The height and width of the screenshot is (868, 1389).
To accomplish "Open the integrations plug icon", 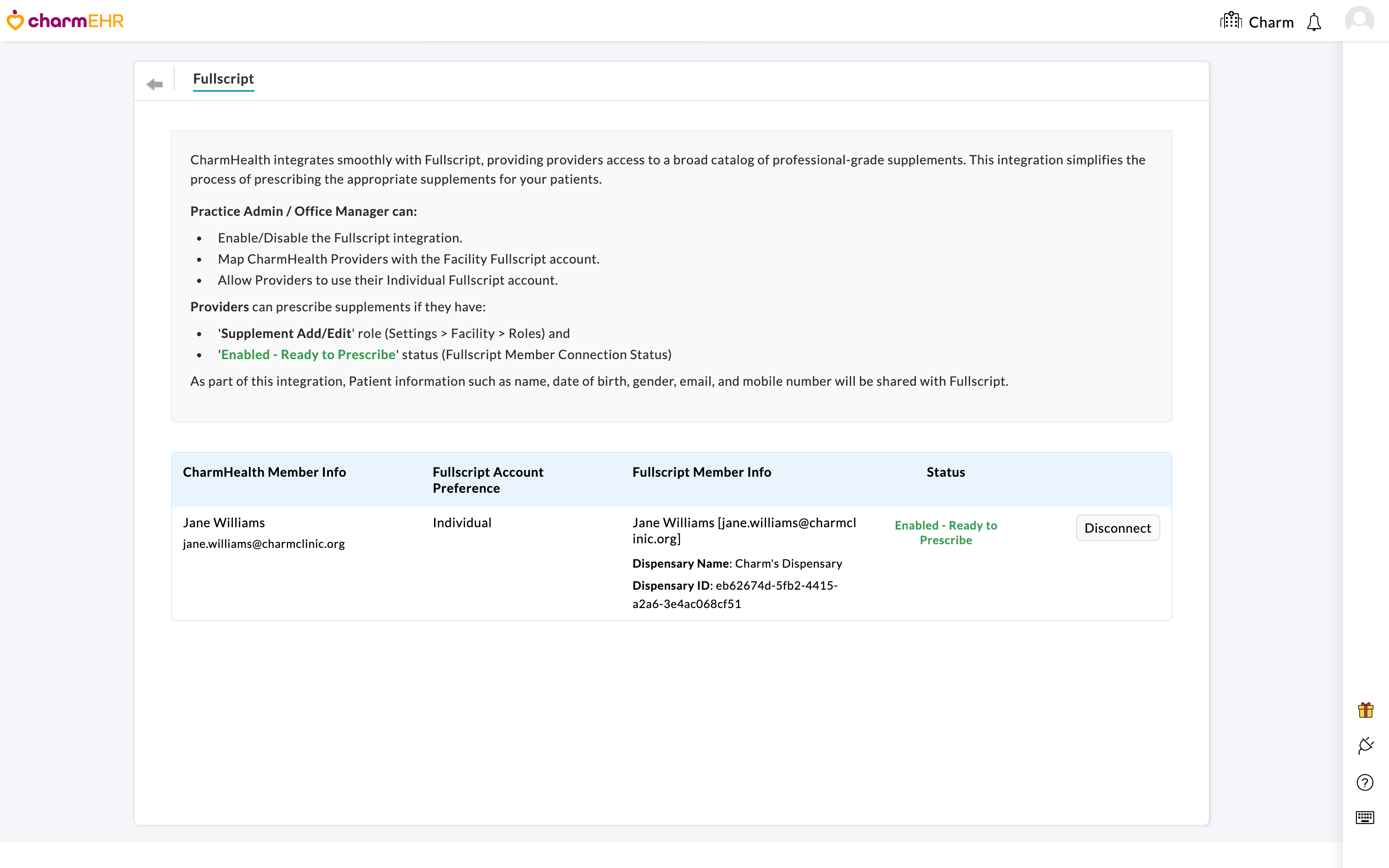I will tap(1365, 745).
